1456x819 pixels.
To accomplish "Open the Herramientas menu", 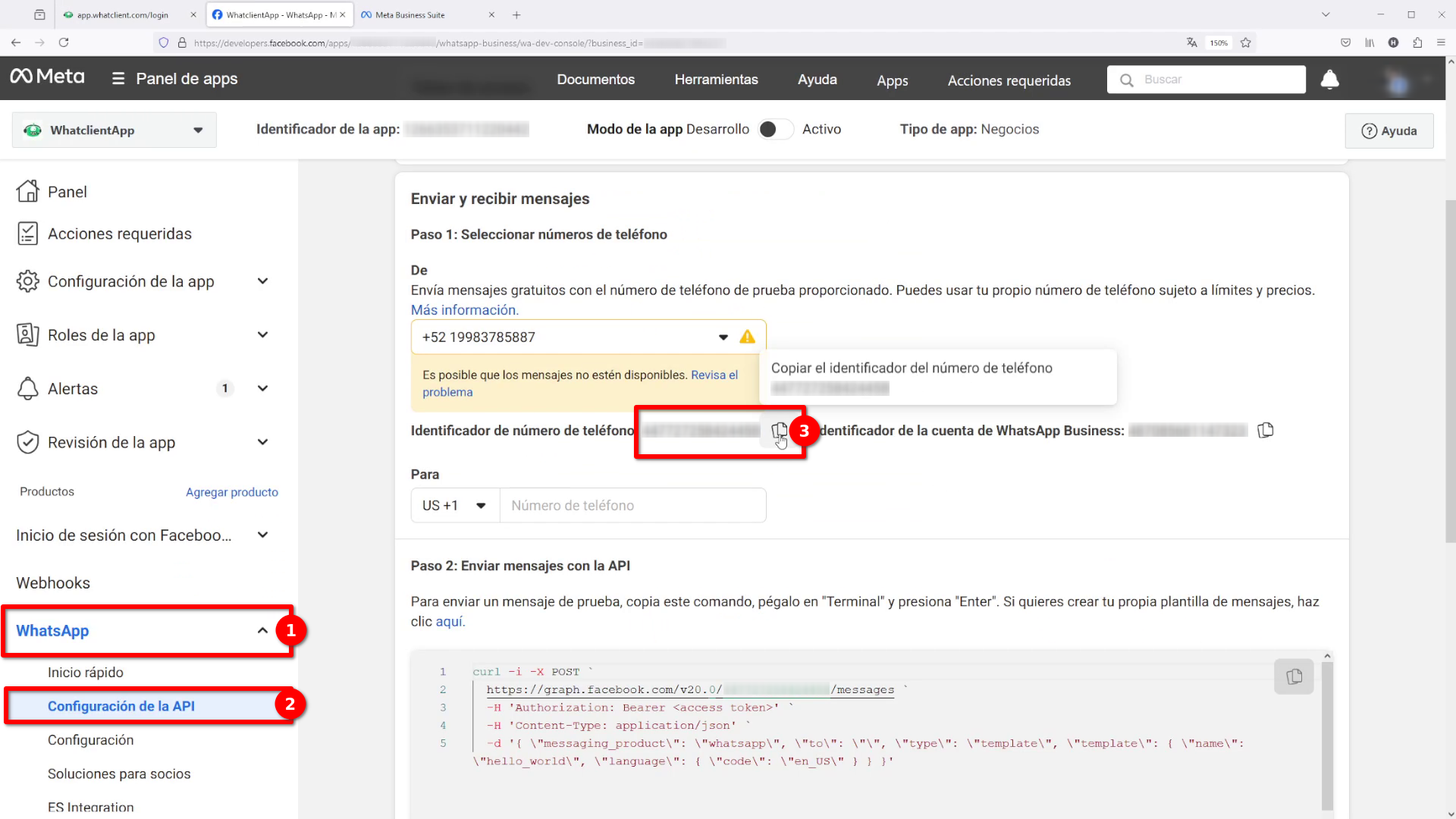I will tap(716, 80).
